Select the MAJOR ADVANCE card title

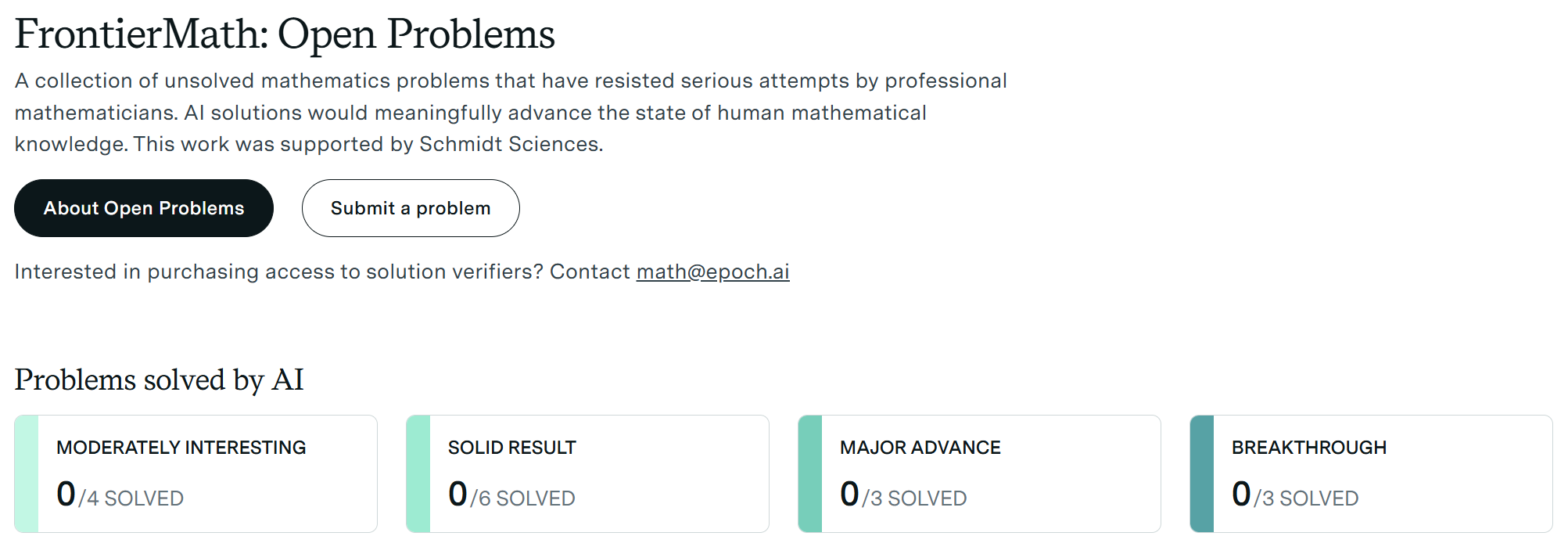point(920,448)
